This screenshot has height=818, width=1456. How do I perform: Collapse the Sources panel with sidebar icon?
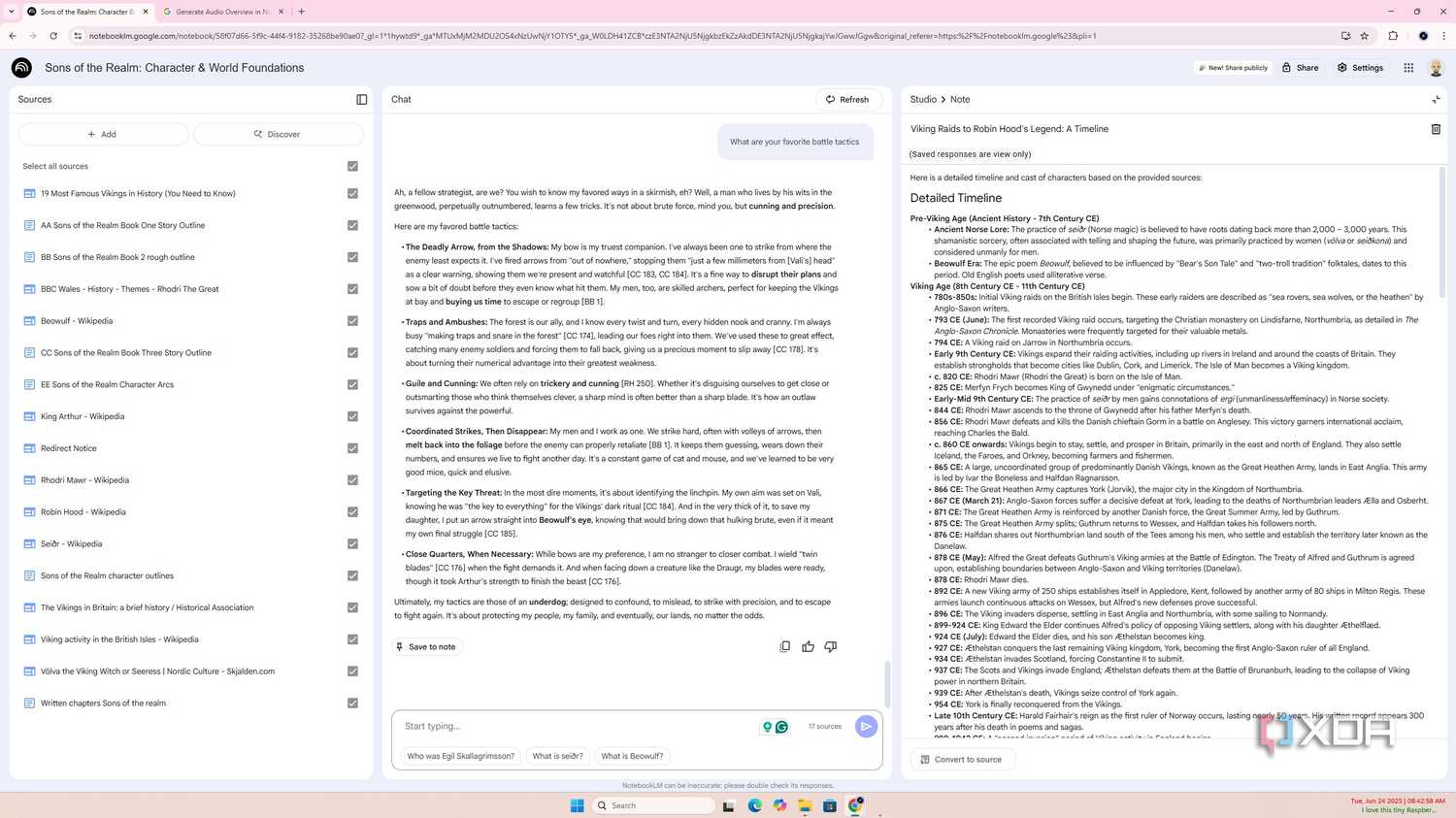[x=362, y=99]
